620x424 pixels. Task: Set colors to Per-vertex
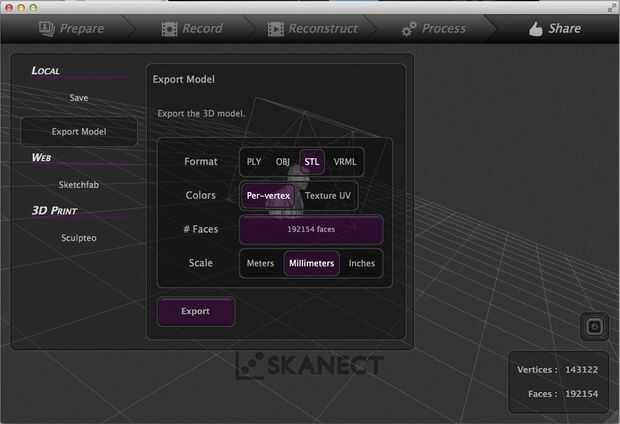coord(268,196)
